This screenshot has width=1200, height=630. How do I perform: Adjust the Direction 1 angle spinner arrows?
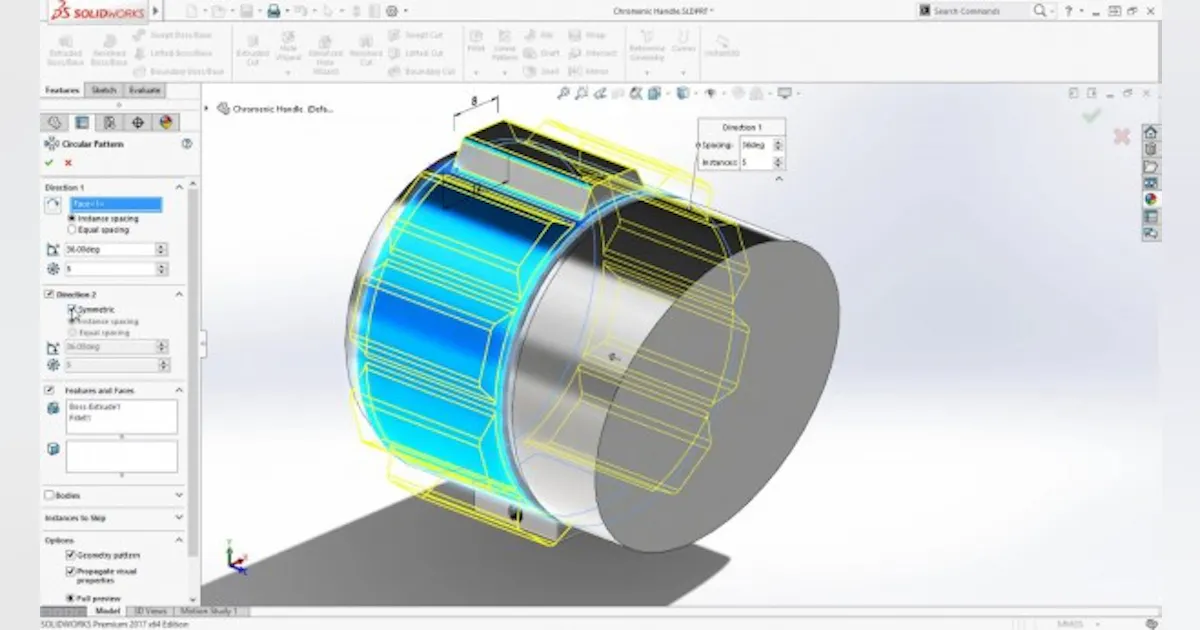161,249
